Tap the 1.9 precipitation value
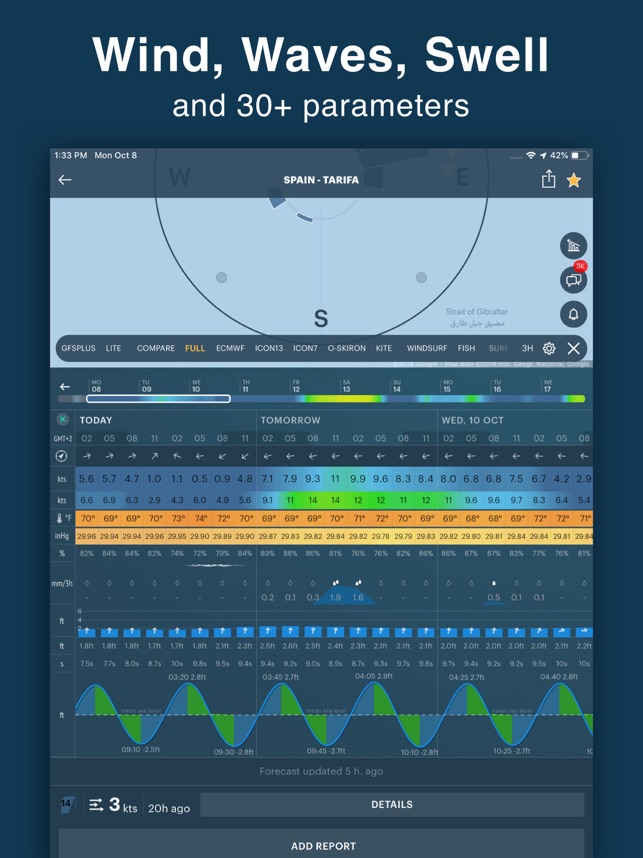This screenshot has height=858, width=643. [x=335, y=598]
